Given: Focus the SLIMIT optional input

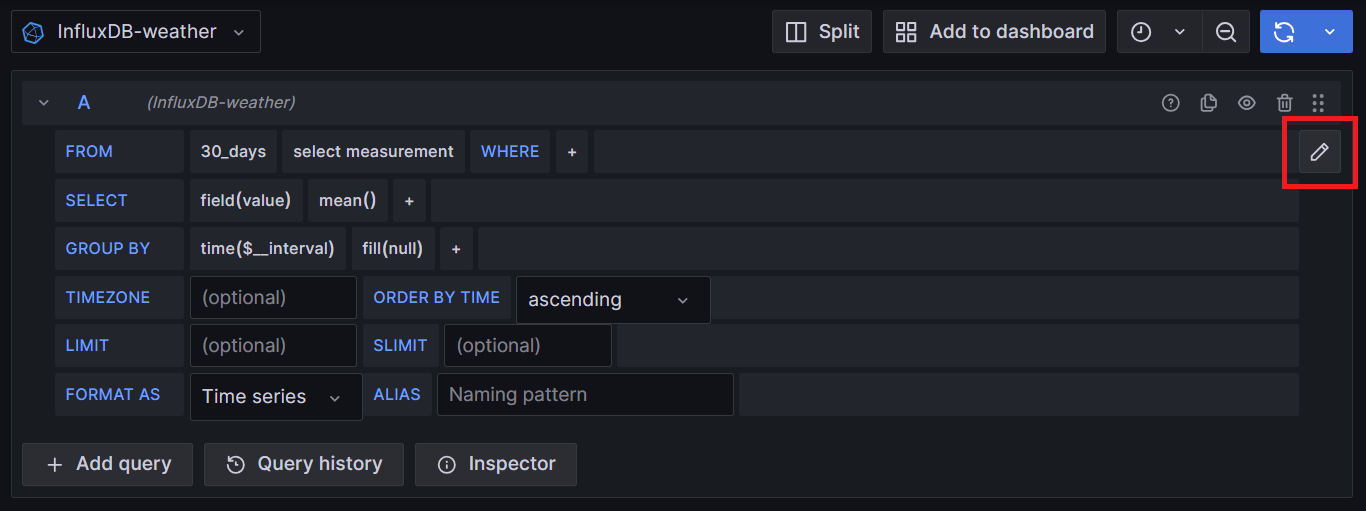Looking at the screenshot, I should 528,345.
